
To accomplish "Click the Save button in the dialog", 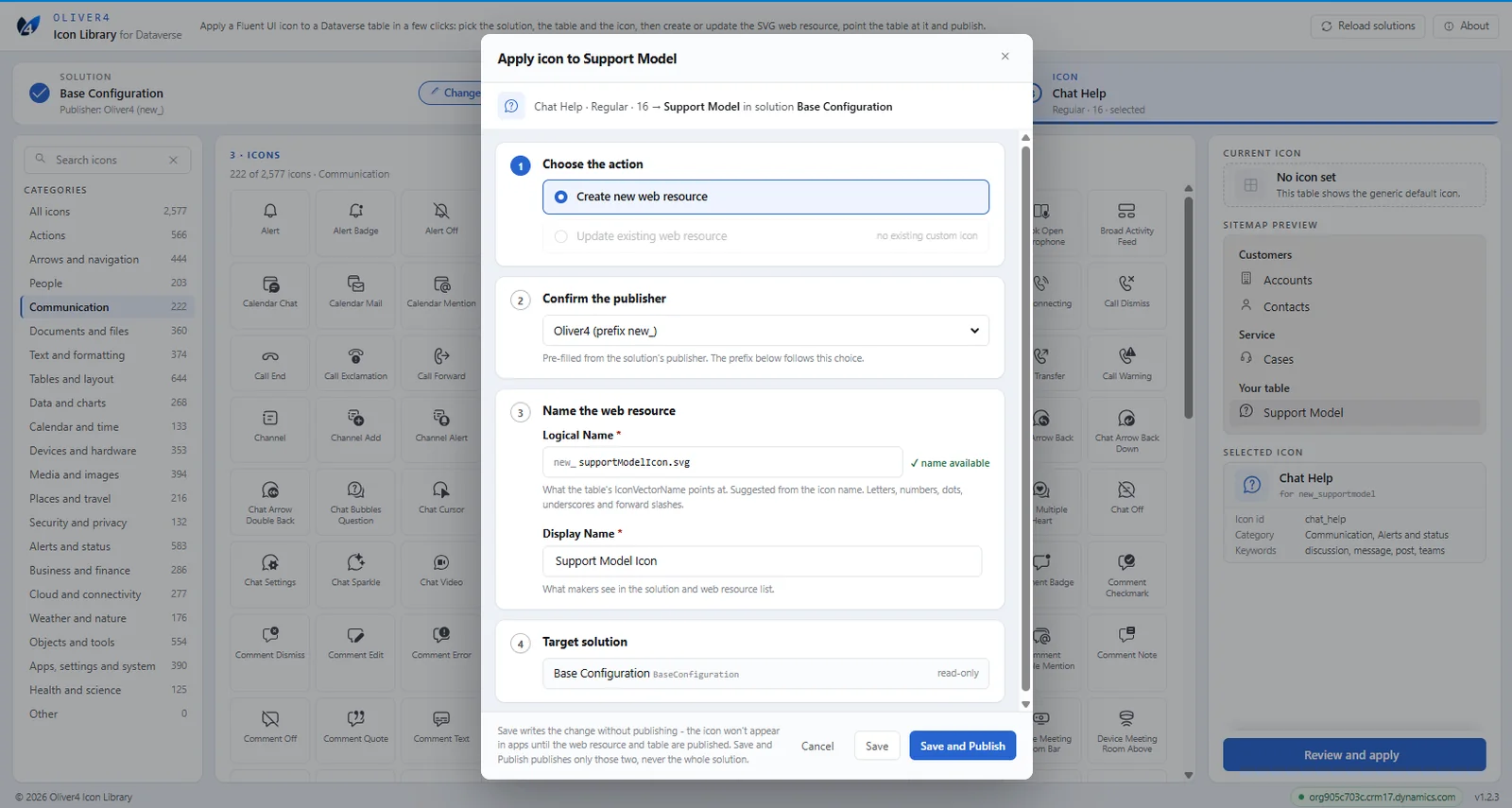I will pyautogui.click(x=877, y=746).
